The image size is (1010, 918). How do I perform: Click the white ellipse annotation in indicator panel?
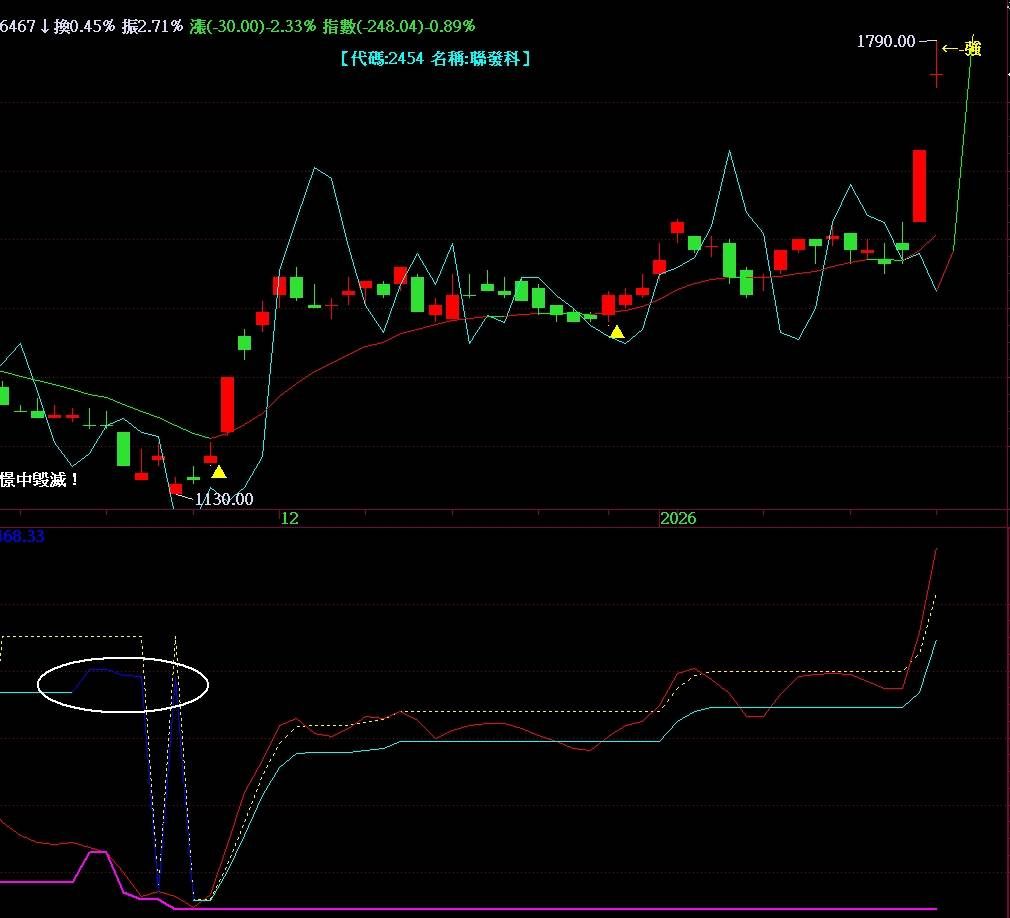[123, 685]
